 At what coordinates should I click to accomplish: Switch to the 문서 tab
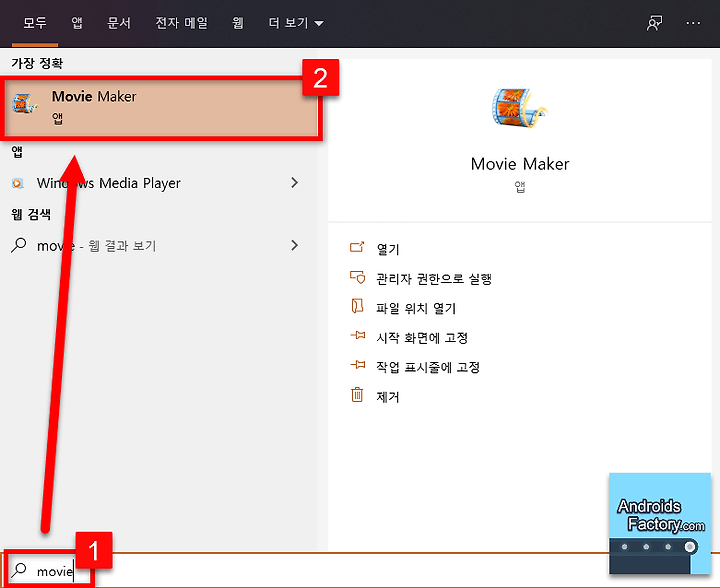tap(119, 22)
